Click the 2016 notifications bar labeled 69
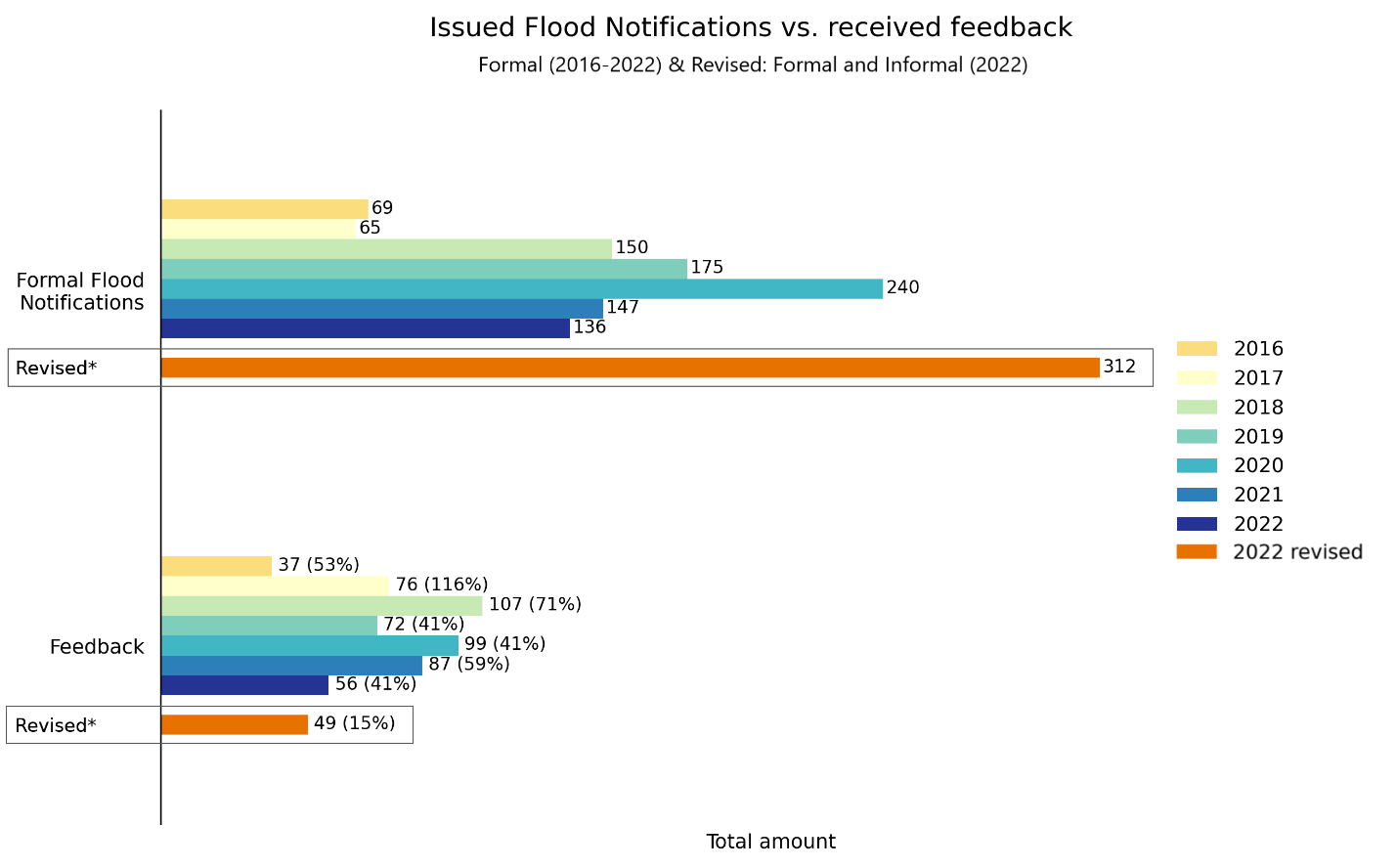This screenshot has width=1397, height=868. pos(264,209)
